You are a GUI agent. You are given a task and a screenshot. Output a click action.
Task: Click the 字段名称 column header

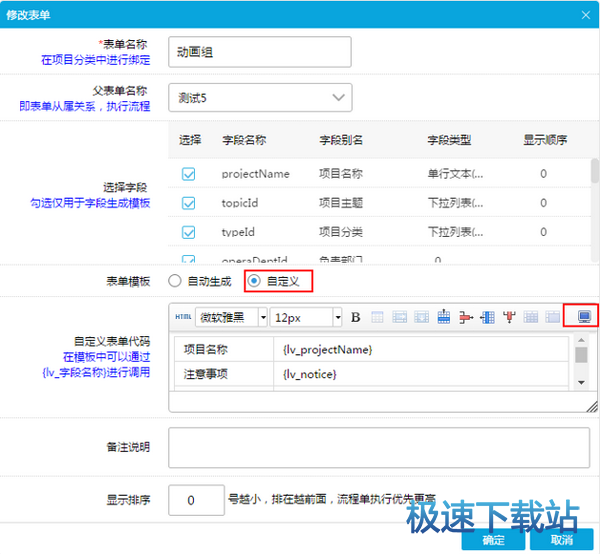point(244,140)
